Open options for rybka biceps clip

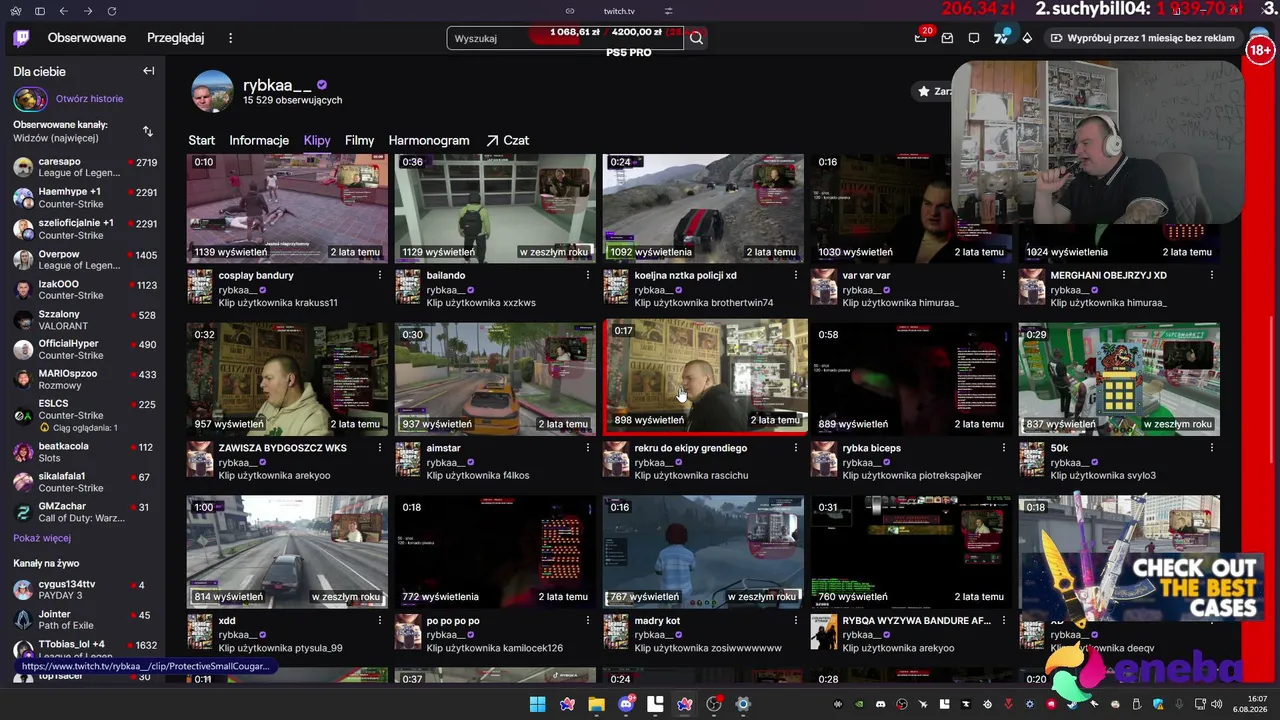(1004, 448)
